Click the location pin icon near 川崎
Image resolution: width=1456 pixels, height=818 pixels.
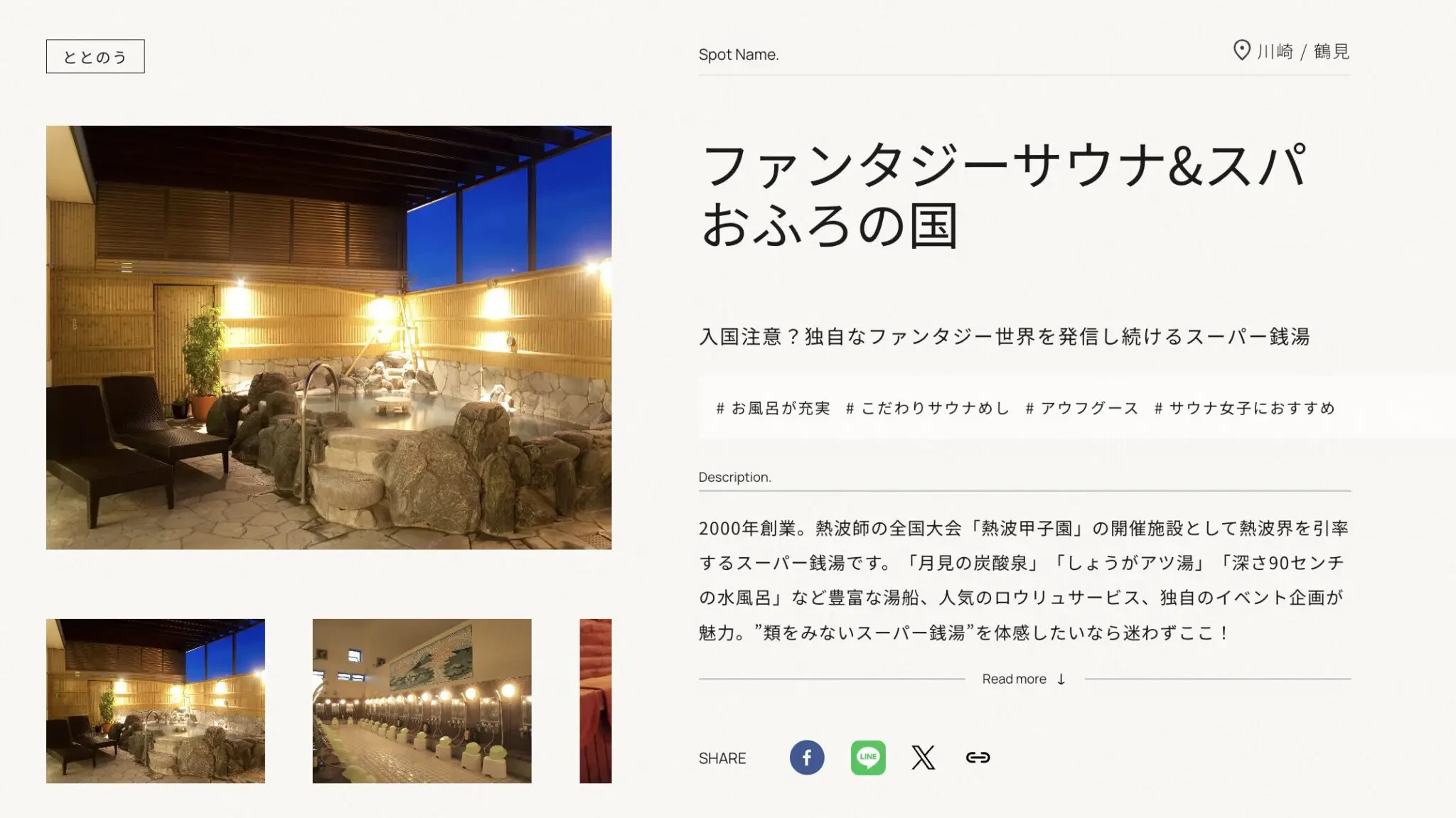[1241, 50]
